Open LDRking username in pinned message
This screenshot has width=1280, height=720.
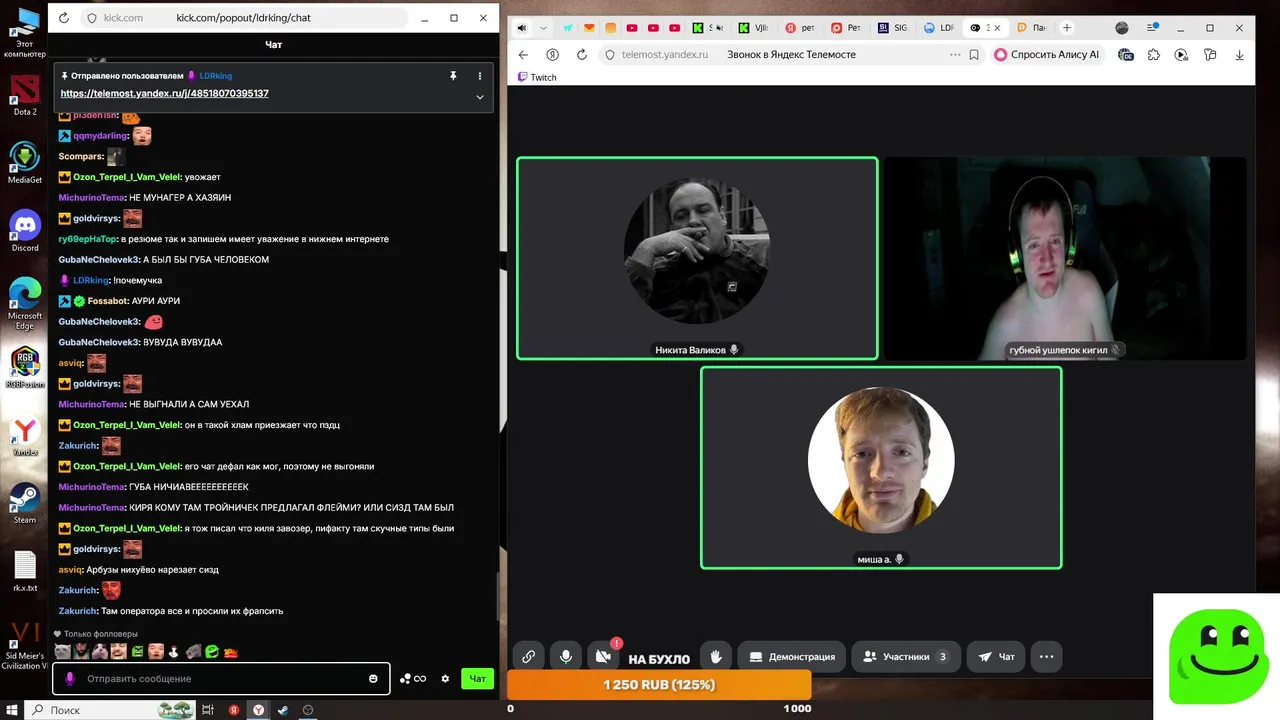click(x=215, y=75)
